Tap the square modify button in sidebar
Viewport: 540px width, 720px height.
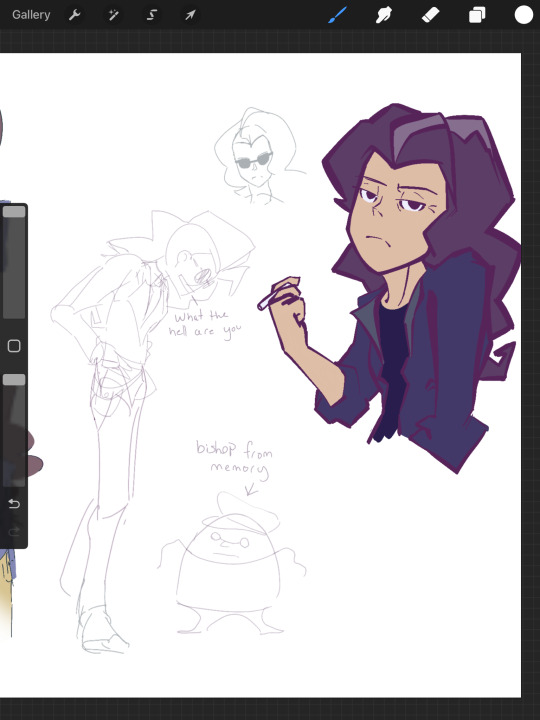(14, 346)
